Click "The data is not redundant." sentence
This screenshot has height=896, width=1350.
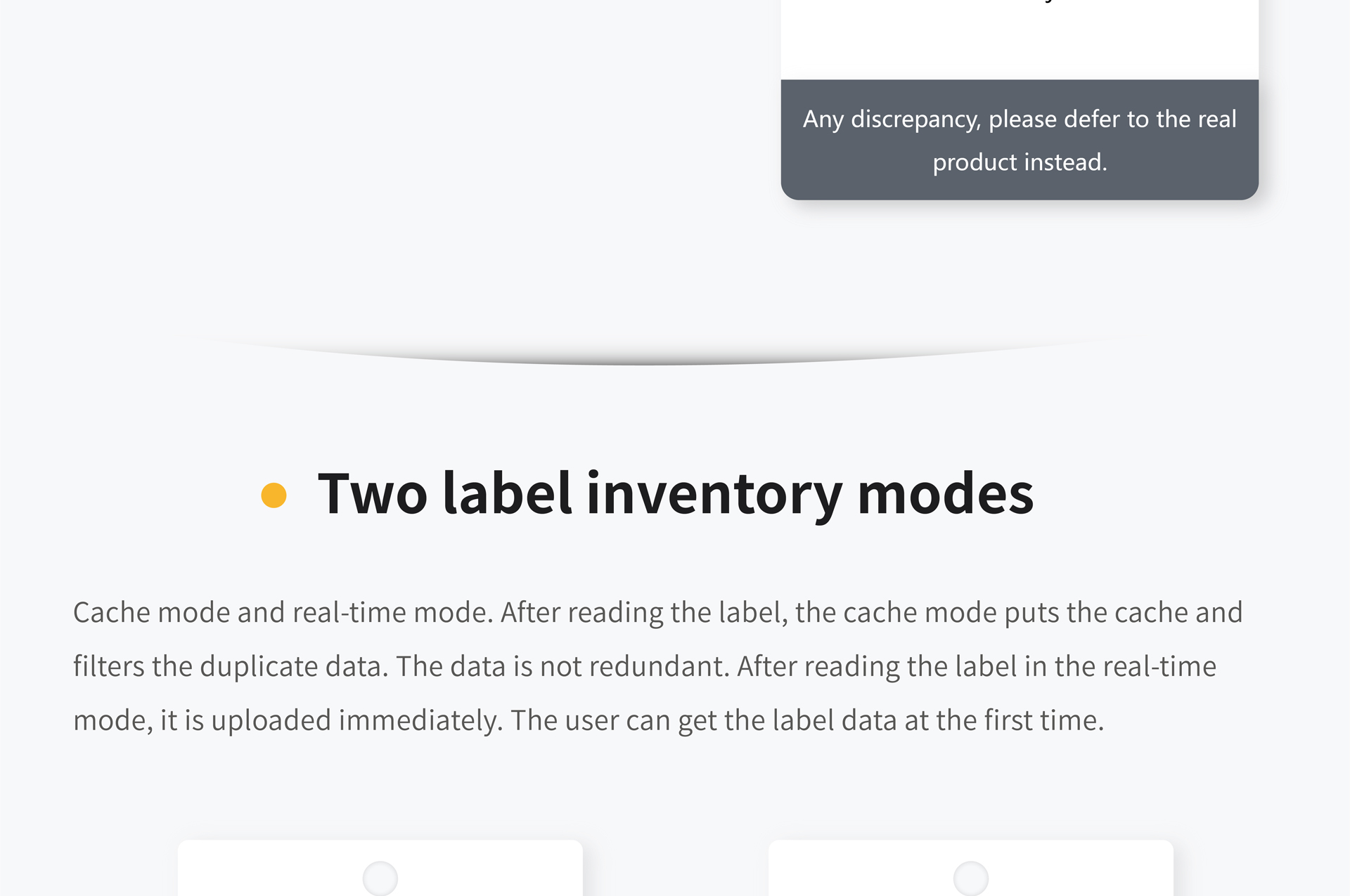pos(563,666)
